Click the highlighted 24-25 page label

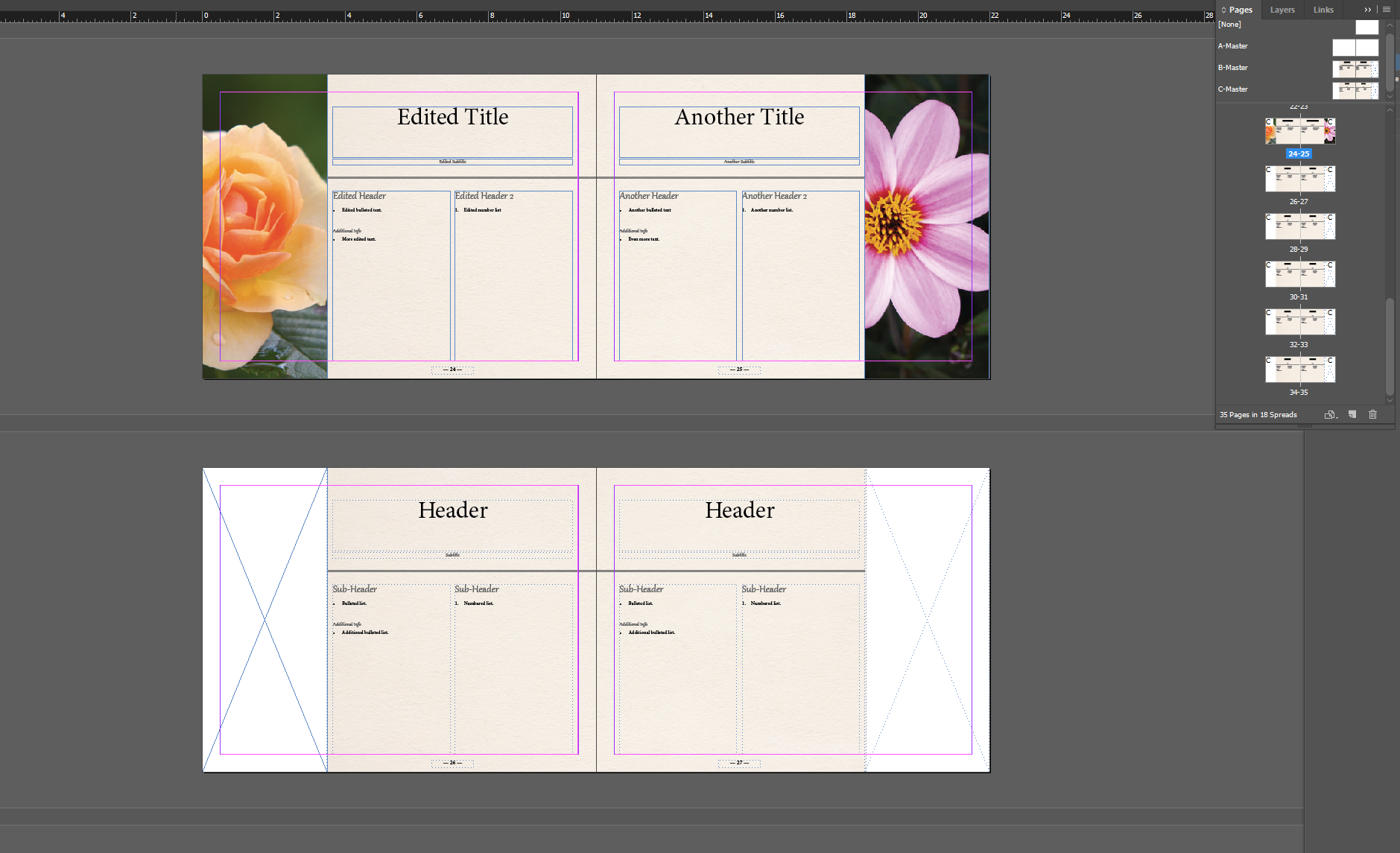(1299, 154)
